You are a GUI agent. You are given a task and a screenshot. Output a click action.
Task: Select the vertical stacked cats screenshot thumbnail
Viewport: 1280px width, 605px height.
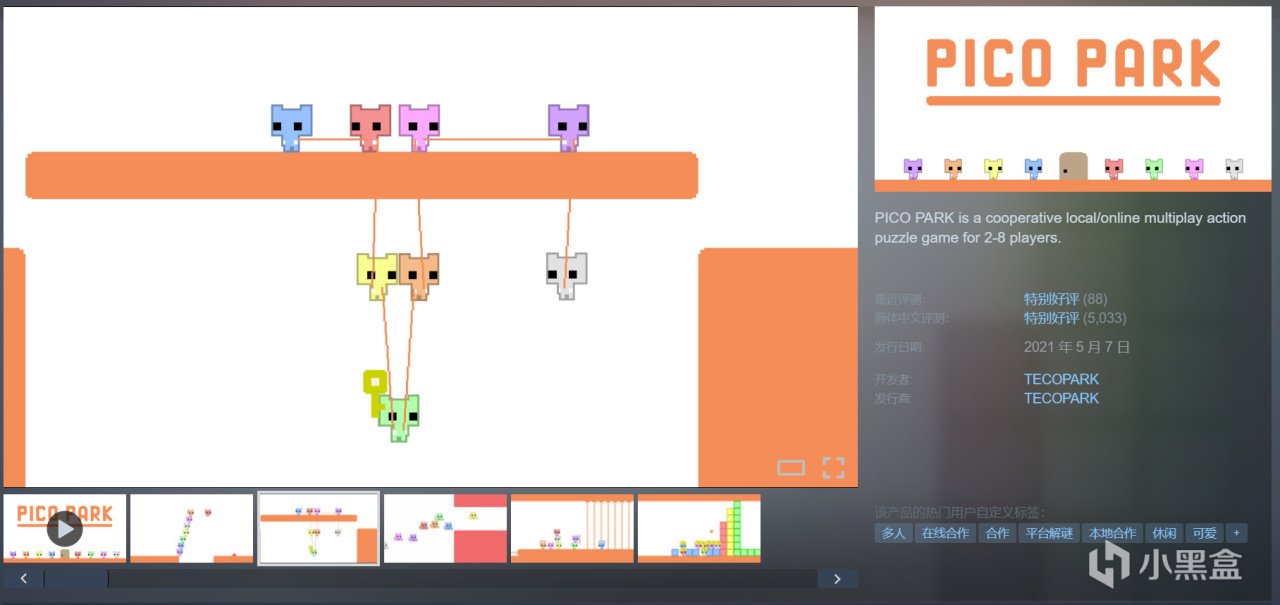(192, 528)
